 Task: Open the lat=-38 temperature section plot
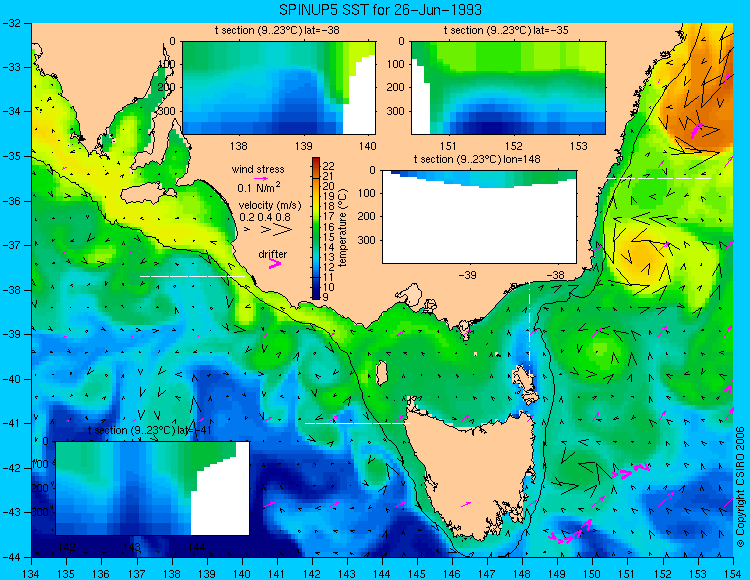tap(279, 88)
